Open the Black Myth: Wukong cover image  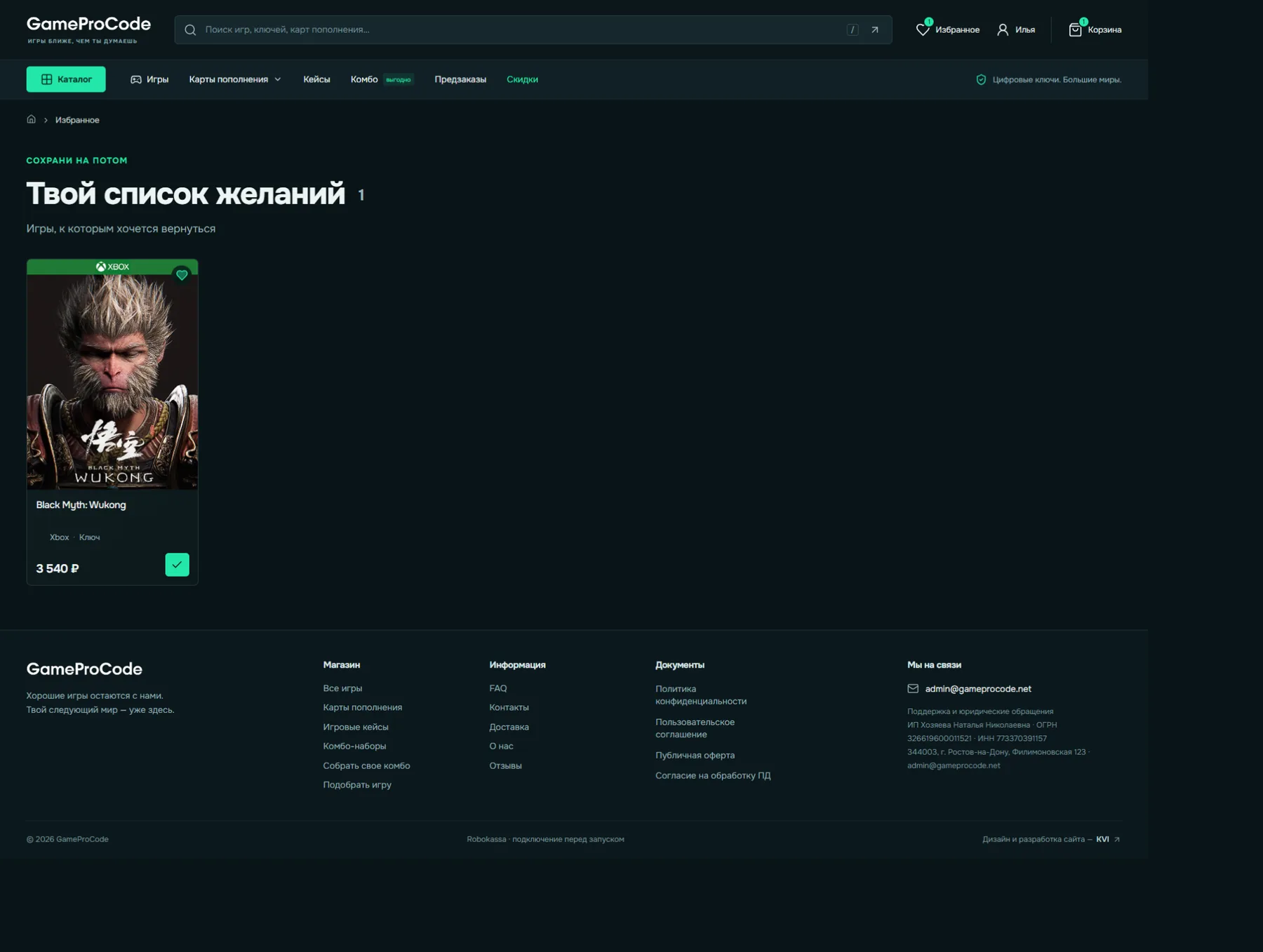pyautogui.click(x=112, y=381)
